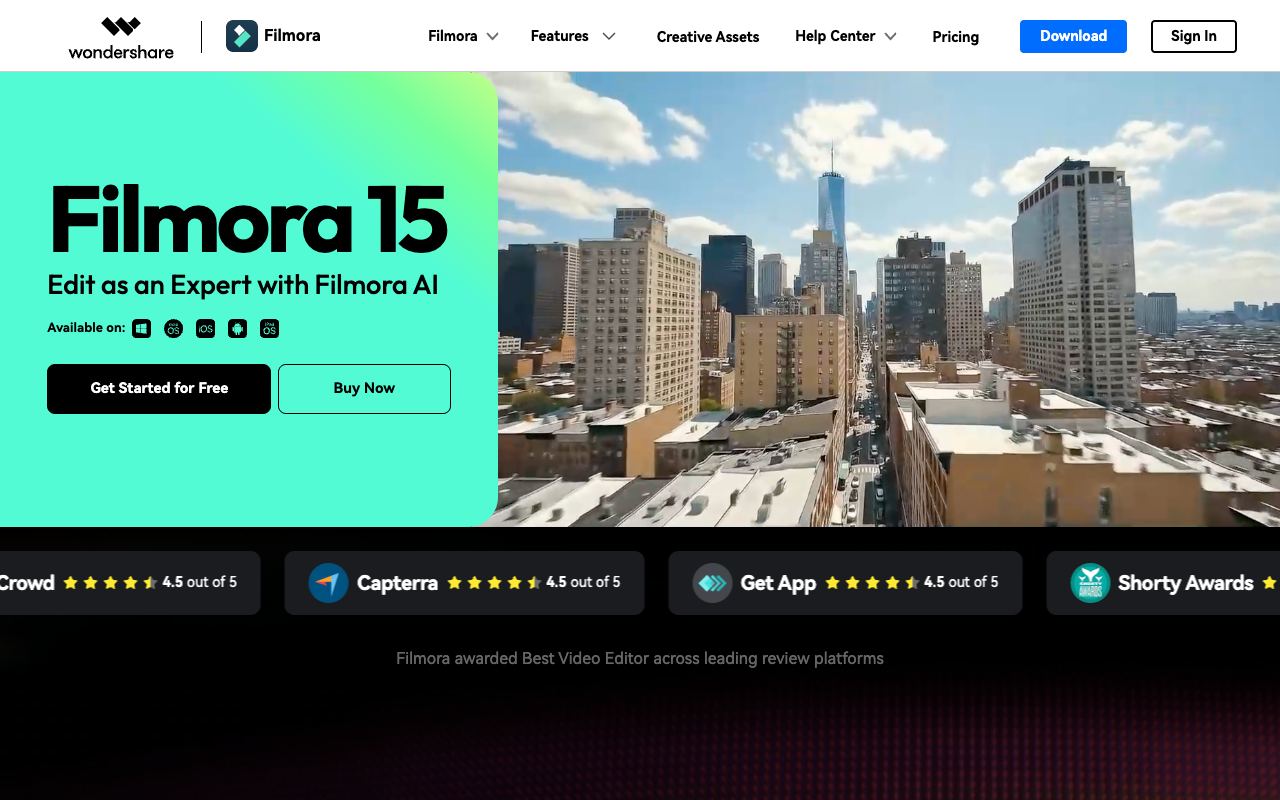This screenshot has width=1280, height=800.
Task: Select the macOS platform icon
Action: click(x=174, y=328)
